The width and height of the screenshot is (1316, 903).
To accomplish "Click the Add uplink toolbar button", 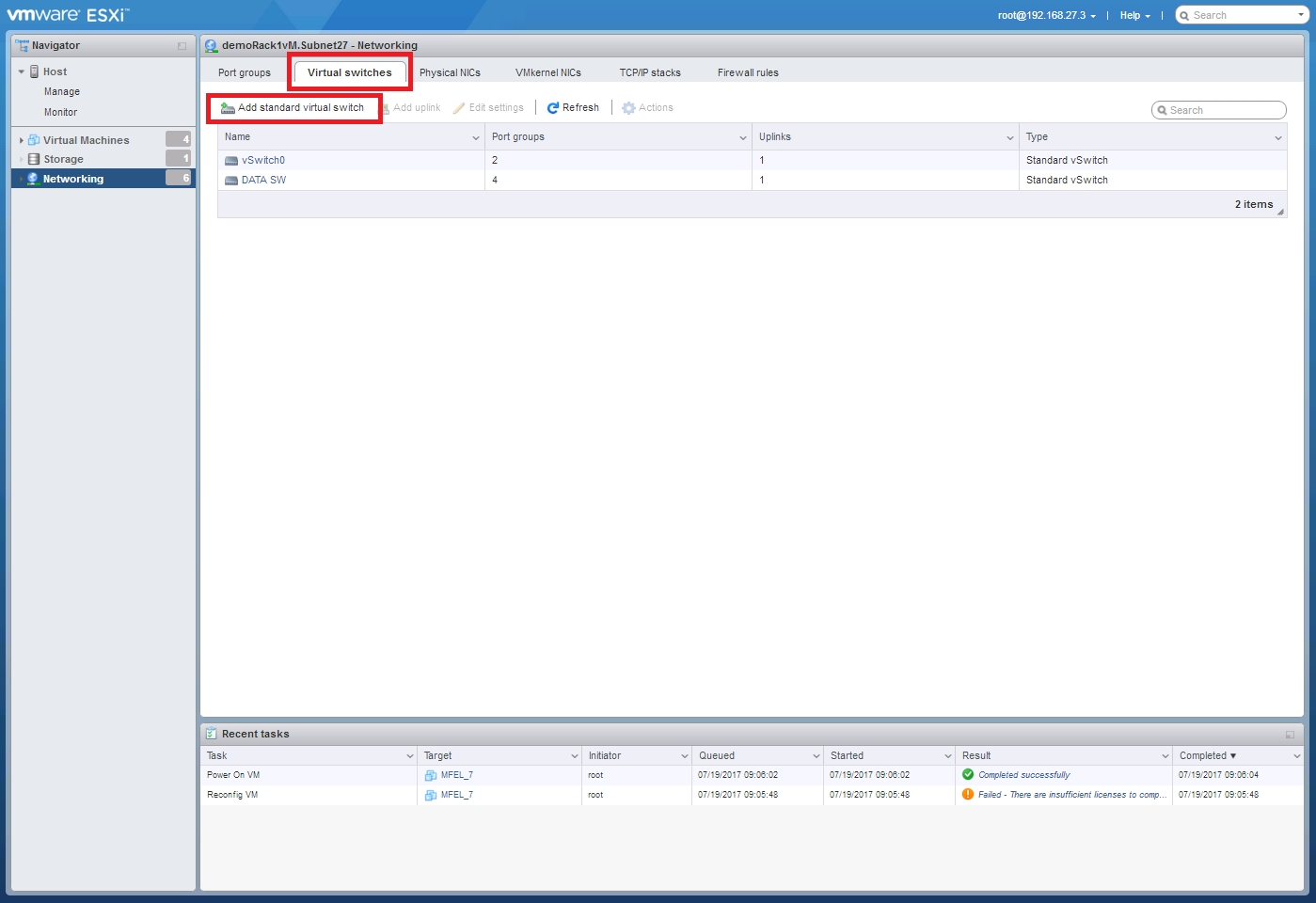I will [411, 108].
